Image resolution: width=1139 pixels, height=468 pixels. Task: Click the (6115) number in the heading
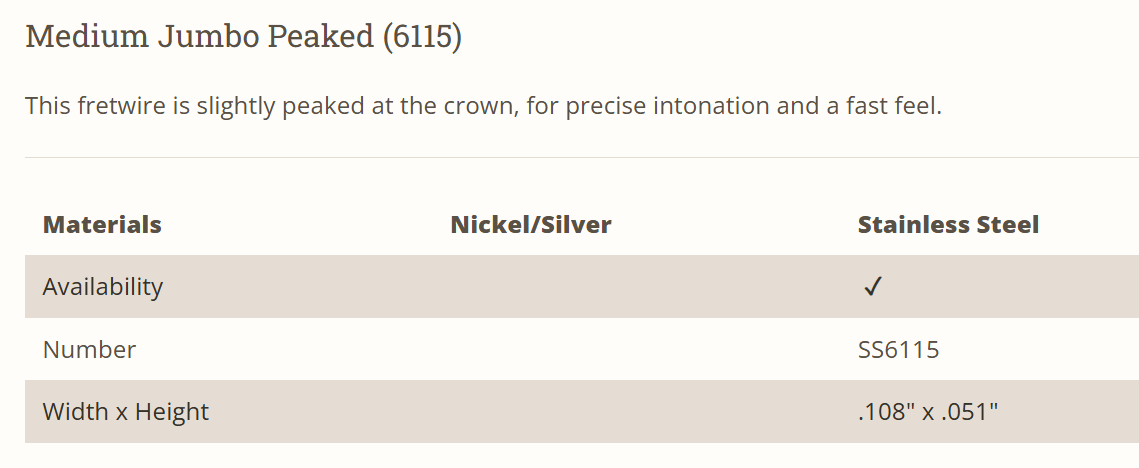coord(421,37)
